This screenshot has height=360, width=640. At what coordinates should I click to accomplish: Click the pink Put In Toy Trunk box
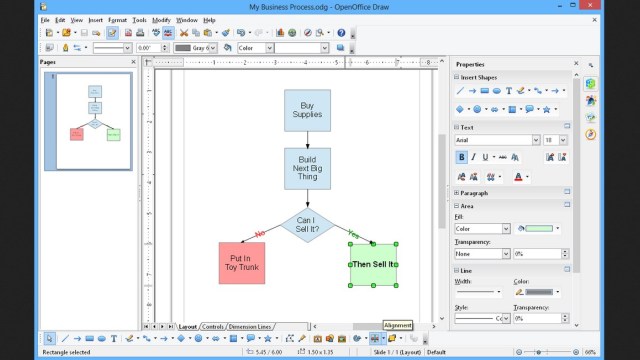[242, 263]
